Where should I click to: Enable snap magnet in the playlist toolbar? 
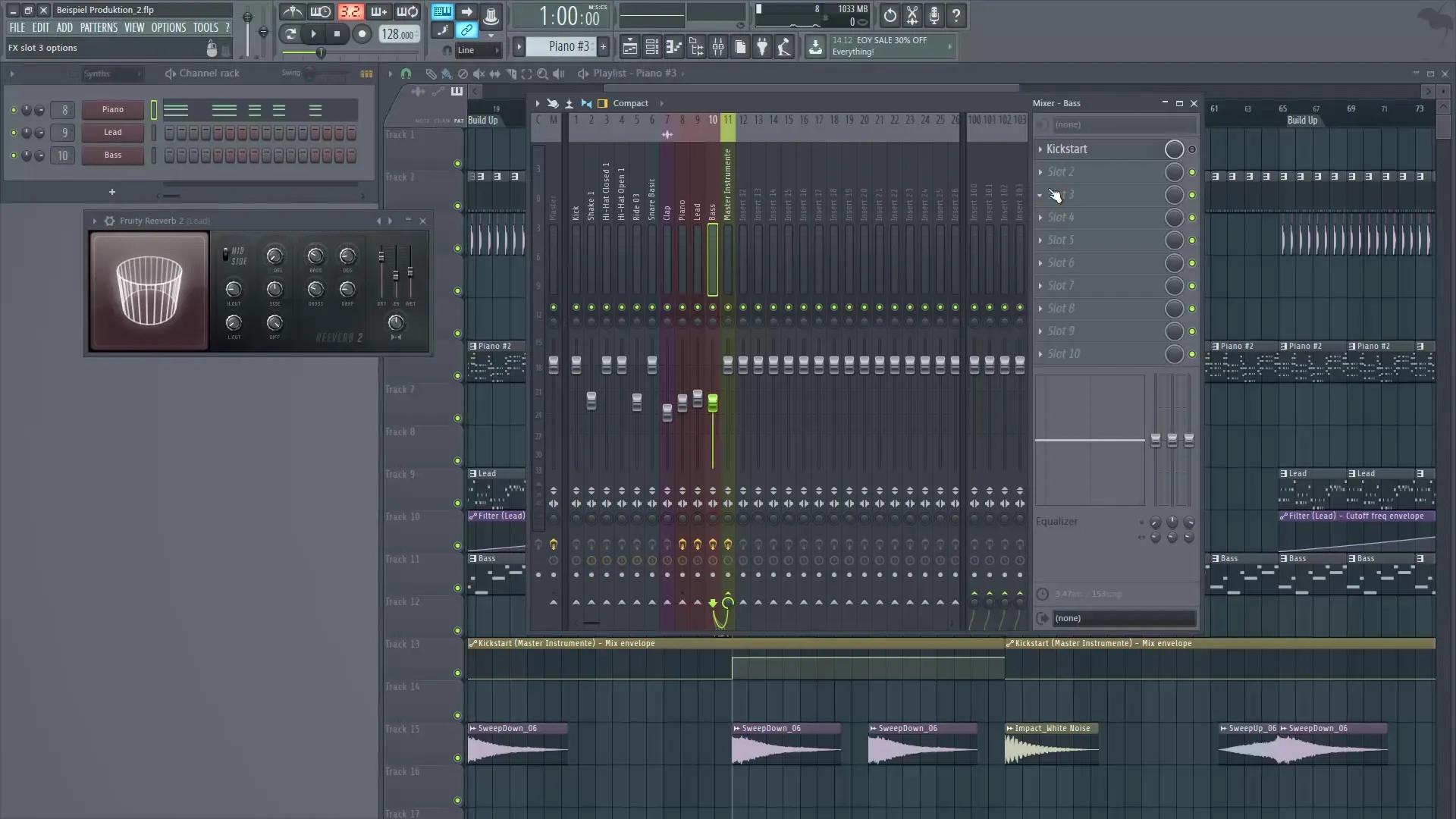point(407,74)
